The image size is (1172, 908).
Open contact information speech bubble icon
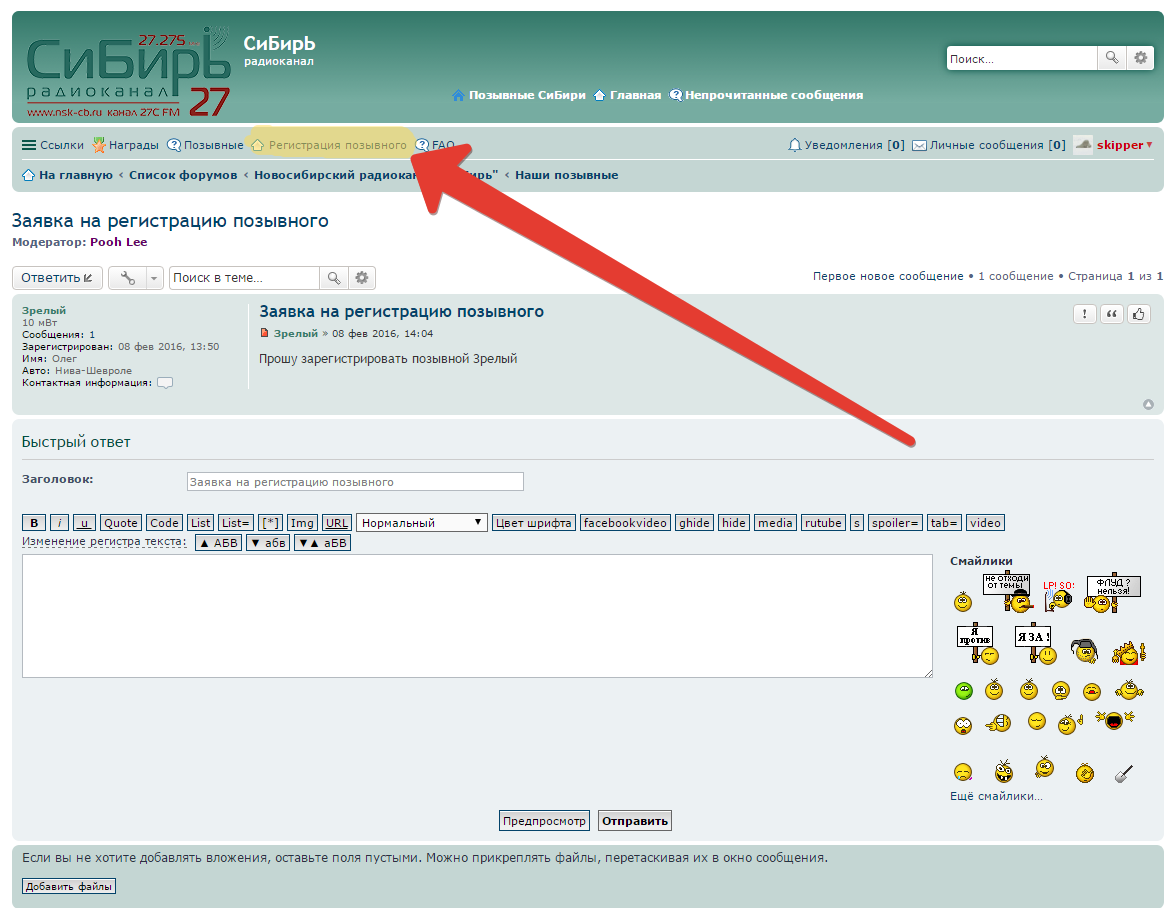tap(165, 383)
